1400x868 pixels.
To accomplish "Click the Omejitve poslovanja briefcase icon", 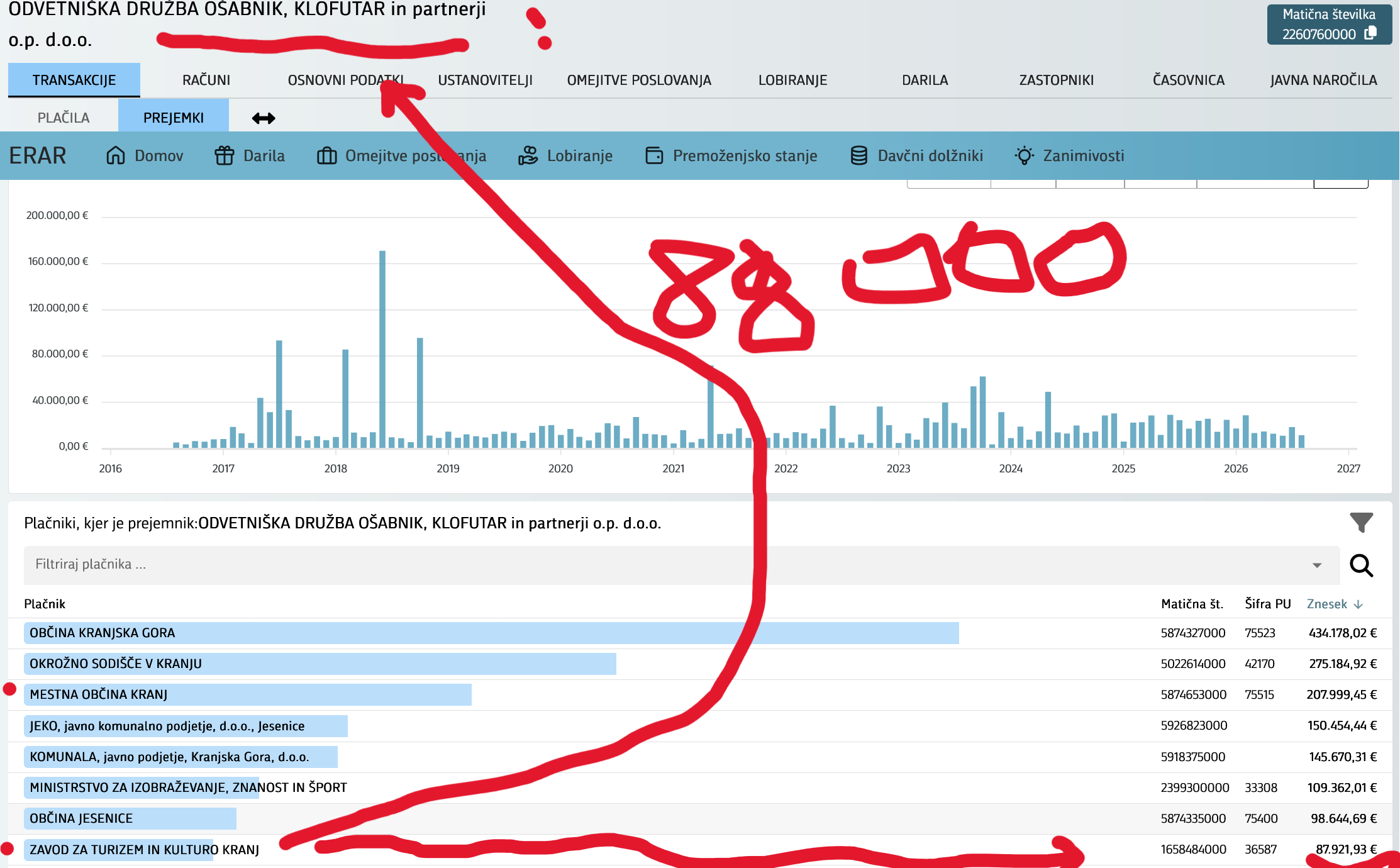I will (326, 155).
